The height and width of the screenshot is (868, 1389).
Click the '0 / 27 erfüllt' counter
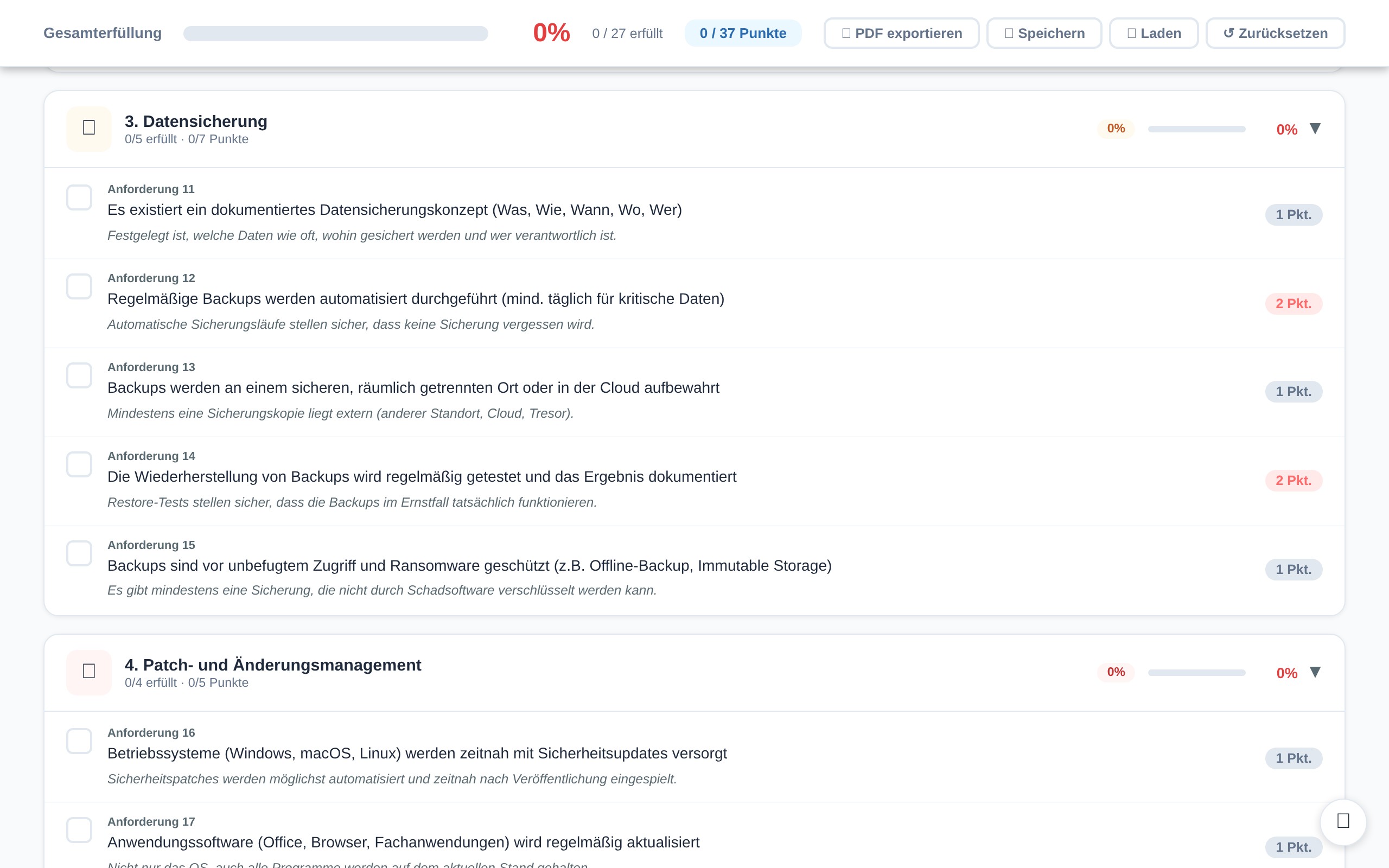(x=627, y=33)
